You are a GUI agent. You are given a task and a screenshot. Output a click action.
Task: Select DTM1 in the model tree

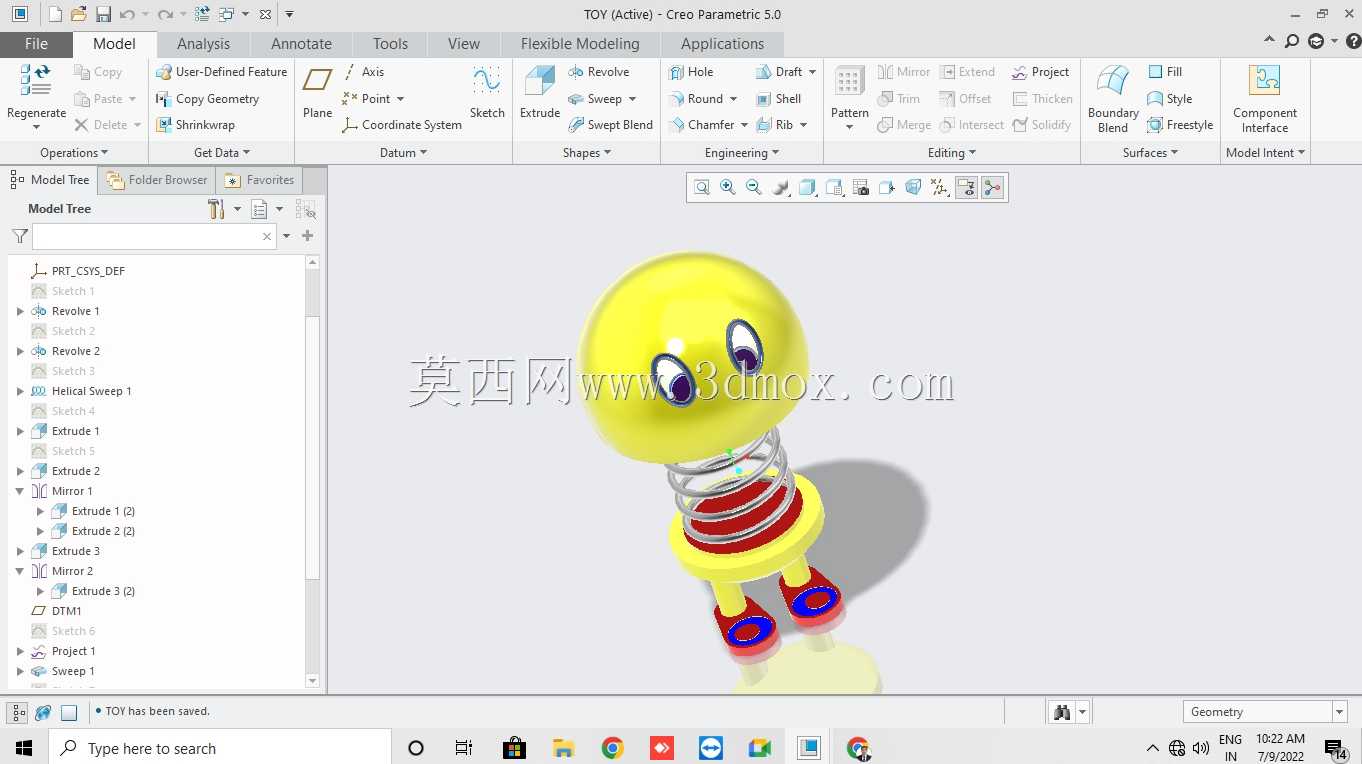66,611
